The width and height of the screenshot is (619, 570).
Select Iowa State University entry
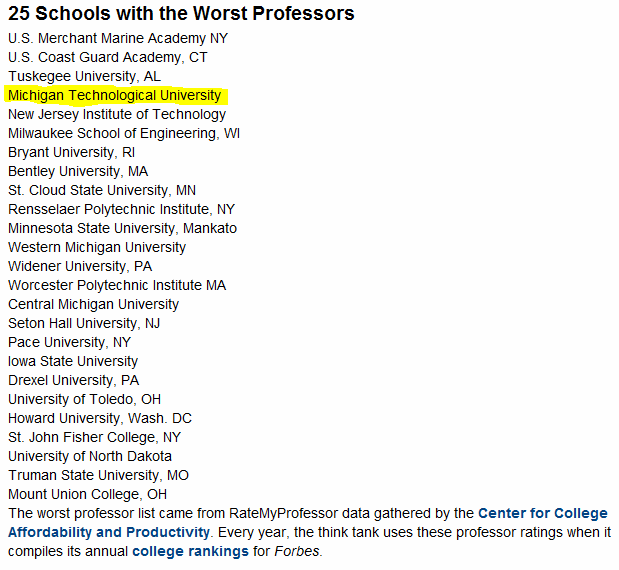[73, 361]
